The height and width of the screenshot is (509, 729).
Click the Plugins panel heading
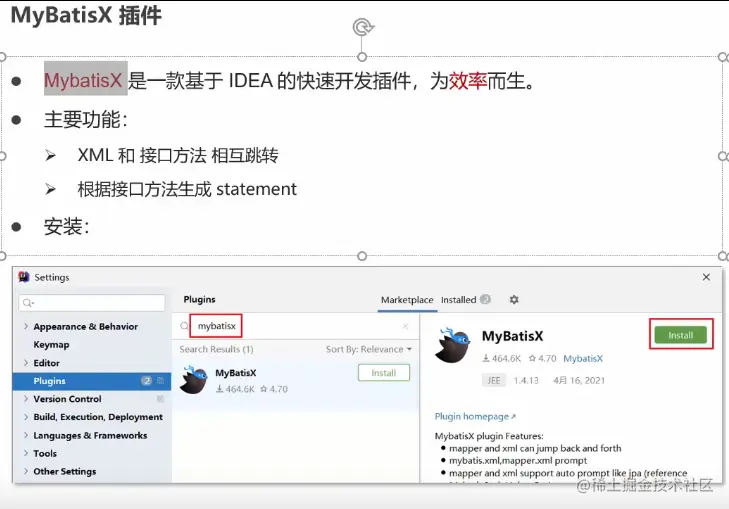pyautogui.click(x=199, y=299)
